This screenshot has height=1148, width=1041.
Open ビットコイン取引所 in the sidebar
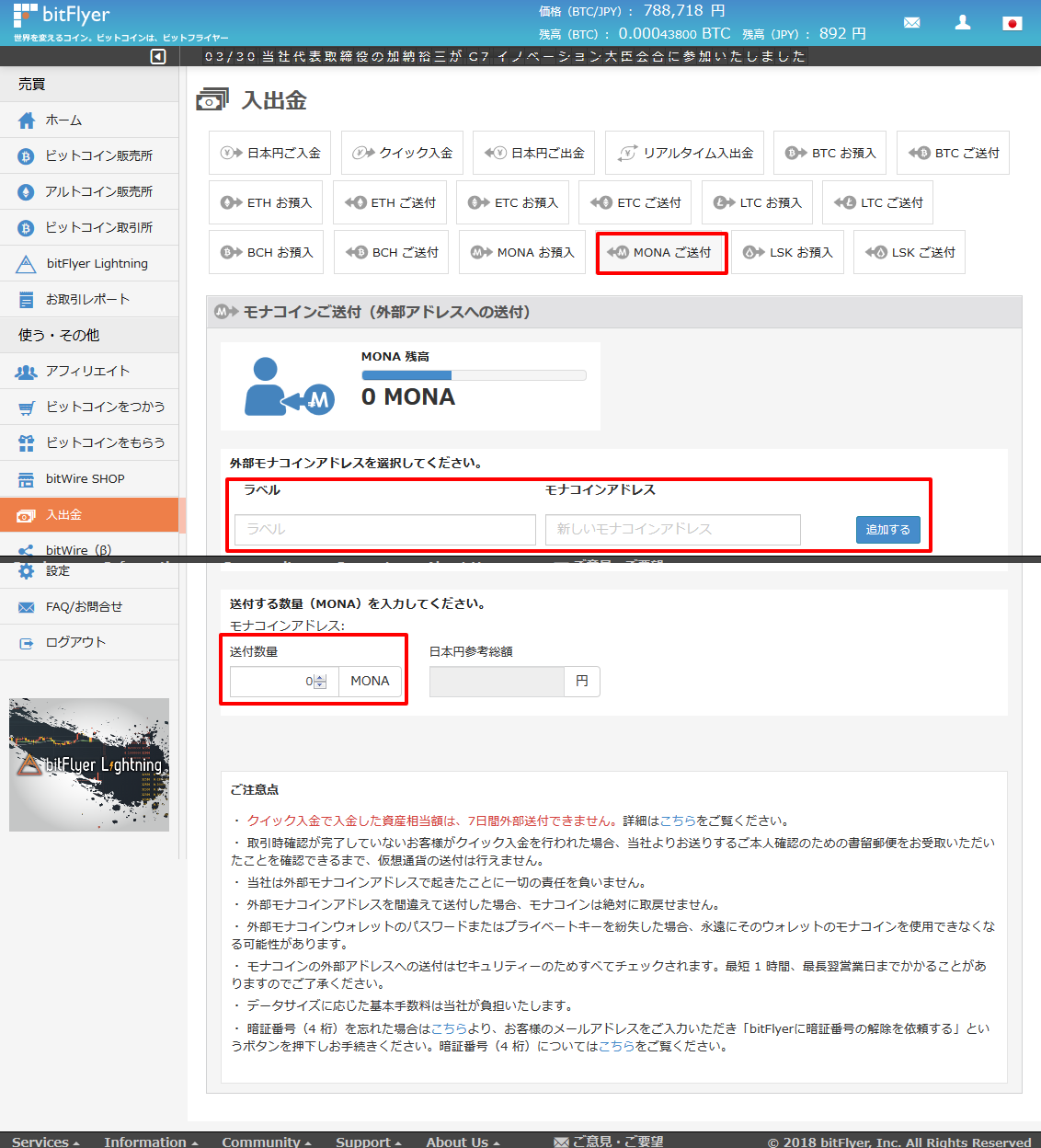click(x=89, y=227)
